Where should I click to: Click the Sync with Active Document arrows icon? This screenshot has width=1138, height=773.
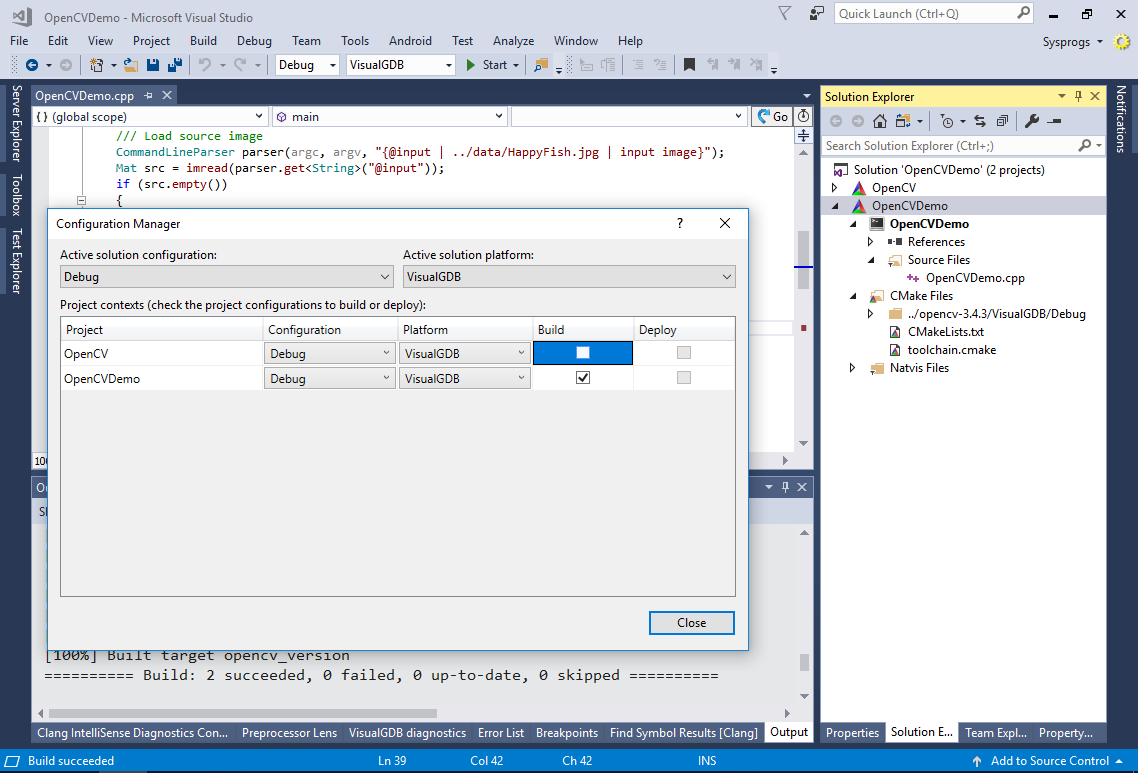pyautogui.click(x=979, y=121)
